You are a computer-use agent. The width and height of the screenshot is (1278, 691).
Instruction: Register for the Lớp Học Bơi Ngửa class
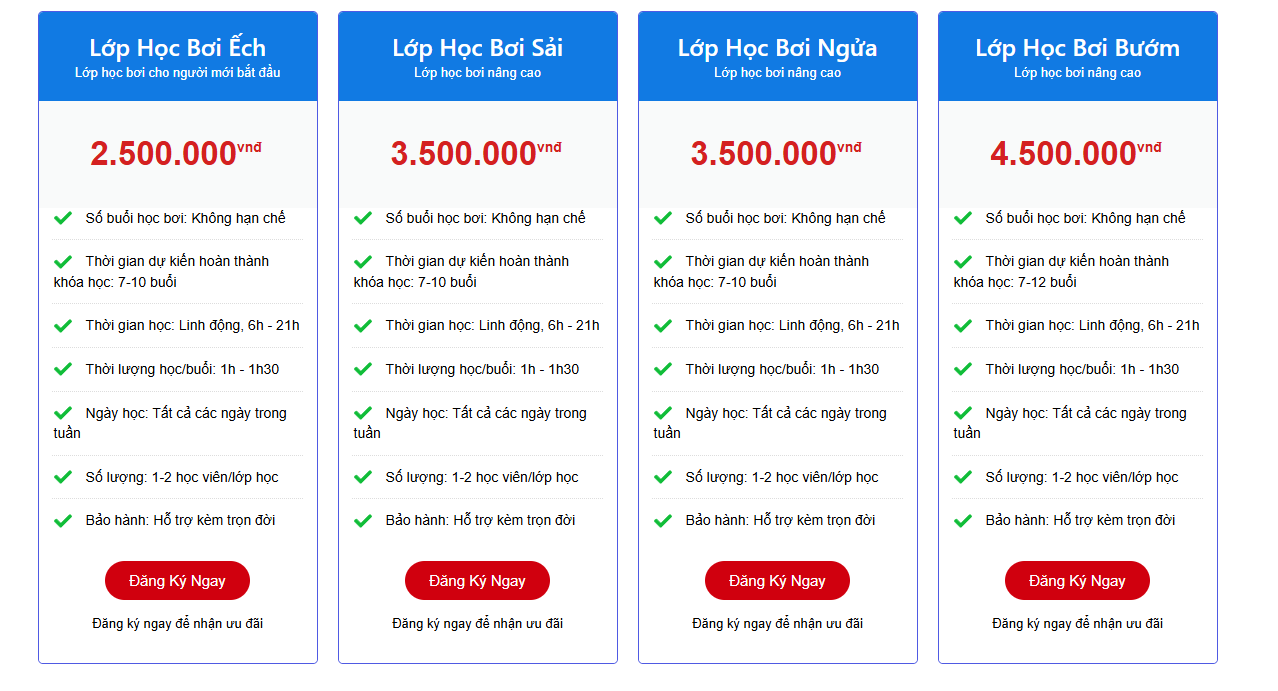[x=777, y=581]
